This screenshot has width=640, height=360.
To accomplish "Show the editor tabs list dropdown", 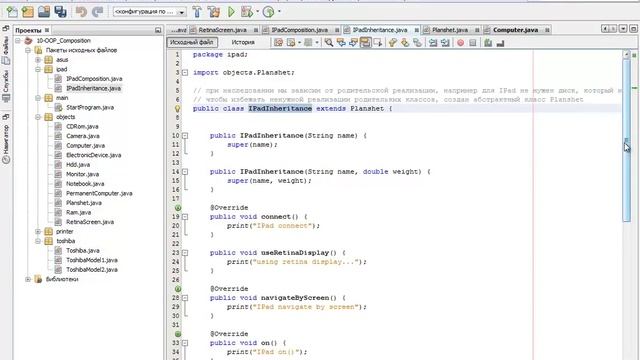I will coord(623,29).
